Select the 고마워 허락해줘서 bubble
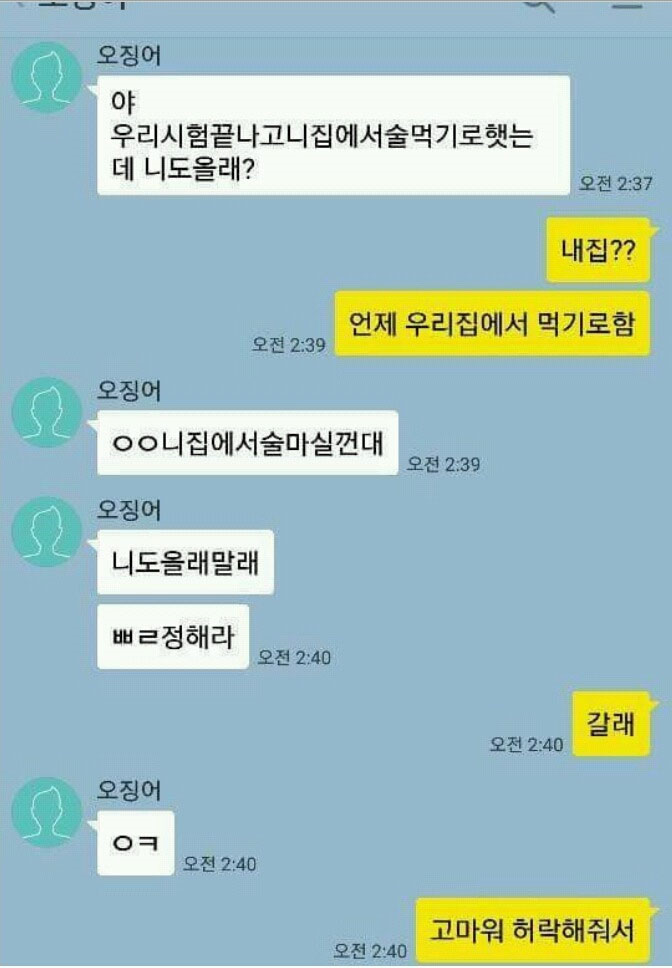This screenshot has height=968, width=672. (533, 930)
